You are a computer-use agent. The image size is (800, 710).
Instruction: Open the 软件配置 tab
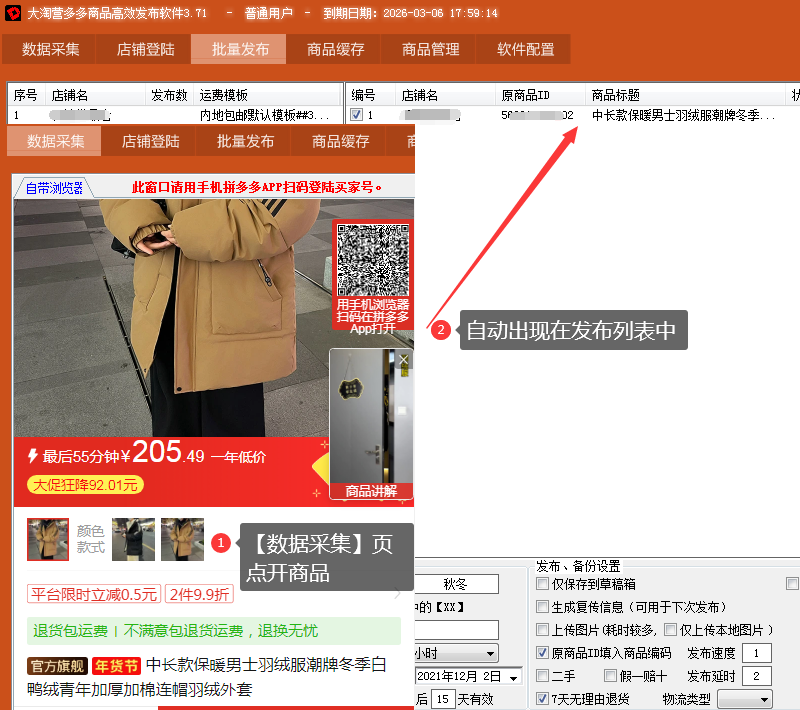pos(526,49)
